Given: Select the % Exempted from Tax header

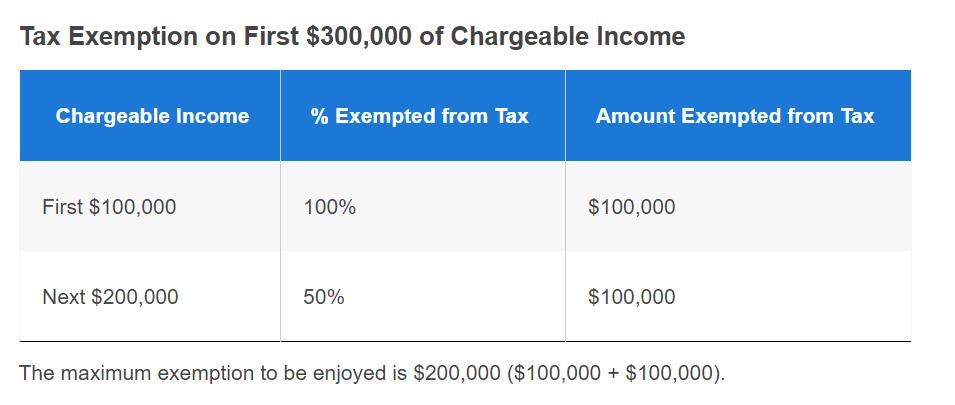Looking at the screenshot, I should click(420, 116).
